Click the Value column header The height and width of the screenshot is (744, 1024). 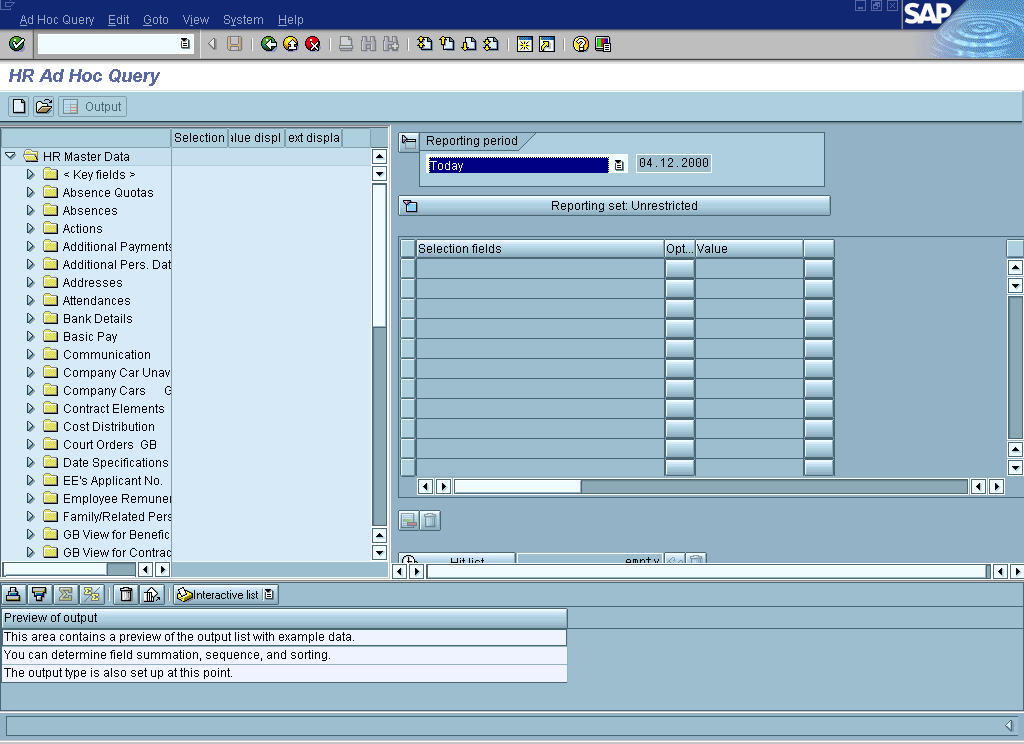749,249
